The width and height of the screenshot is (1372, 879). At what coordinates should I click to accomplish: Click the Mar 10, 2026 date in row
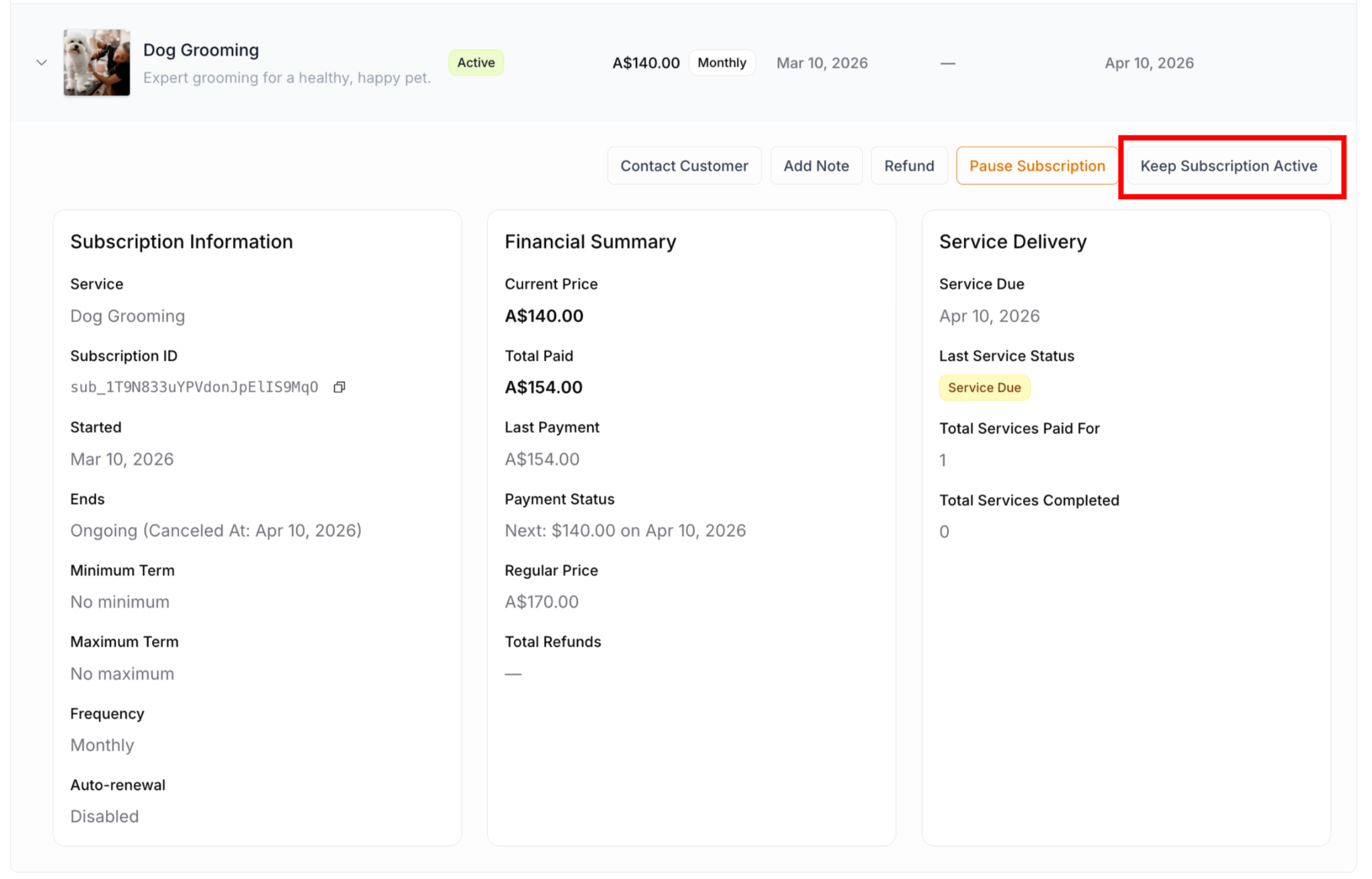pos(821,63)
